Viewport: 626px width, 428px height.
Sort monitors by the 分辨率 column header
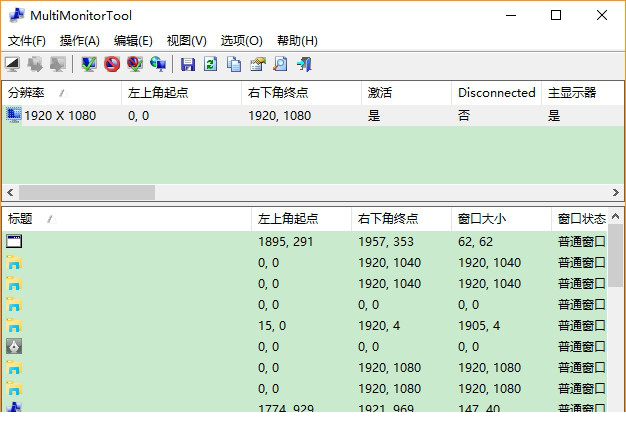pos(62,93)
